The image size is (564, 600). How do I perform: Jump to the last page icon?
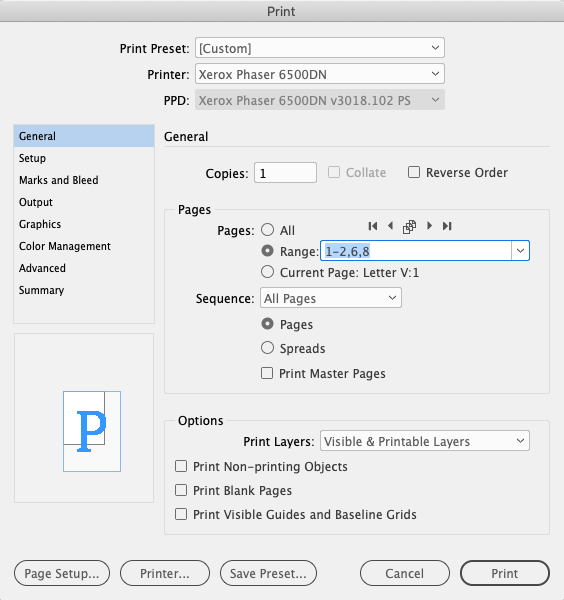(x=447, y=226)
